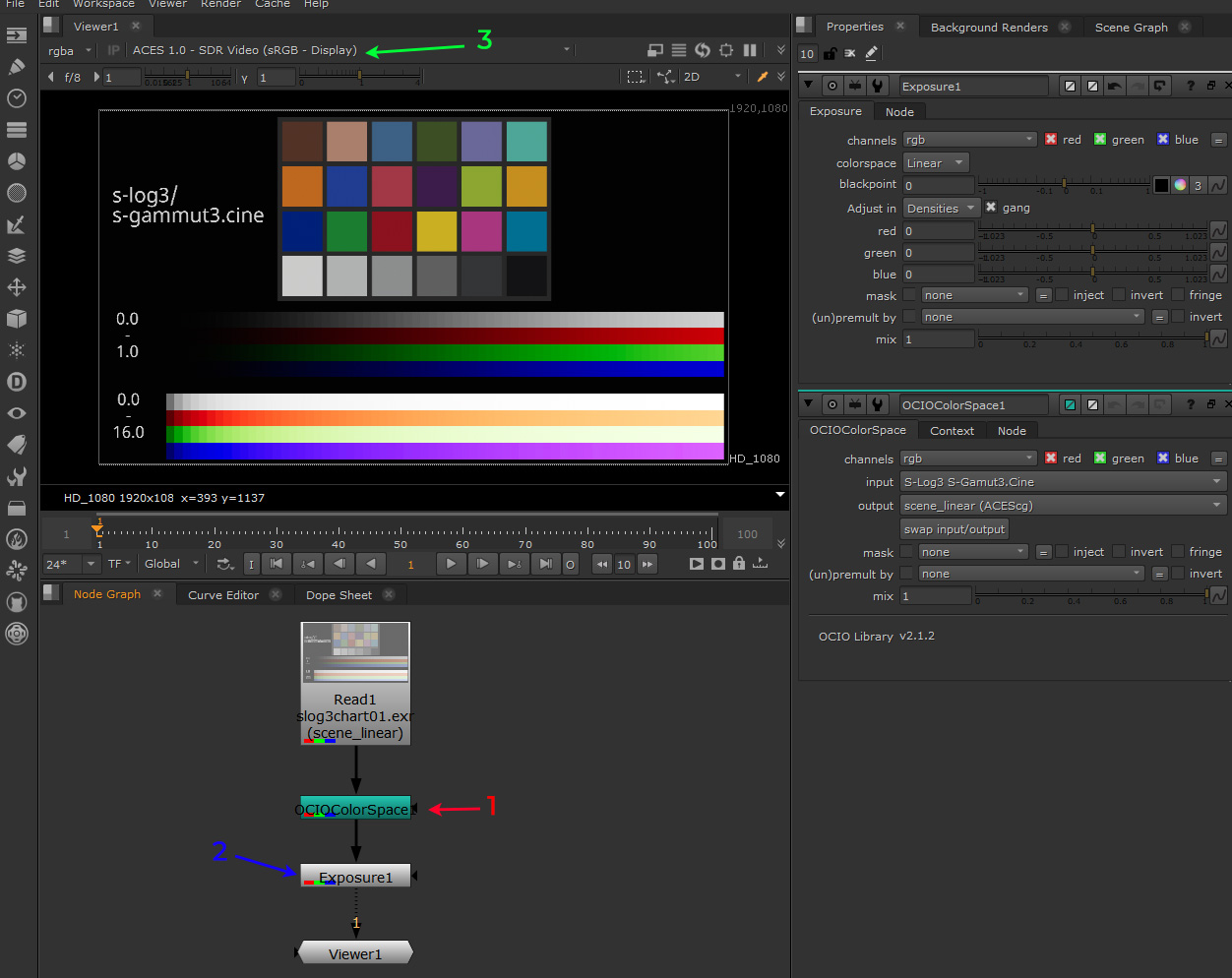Open the Render menu
The width and height of the screenshot is (1232, 978).
click(x=220, y=4)
